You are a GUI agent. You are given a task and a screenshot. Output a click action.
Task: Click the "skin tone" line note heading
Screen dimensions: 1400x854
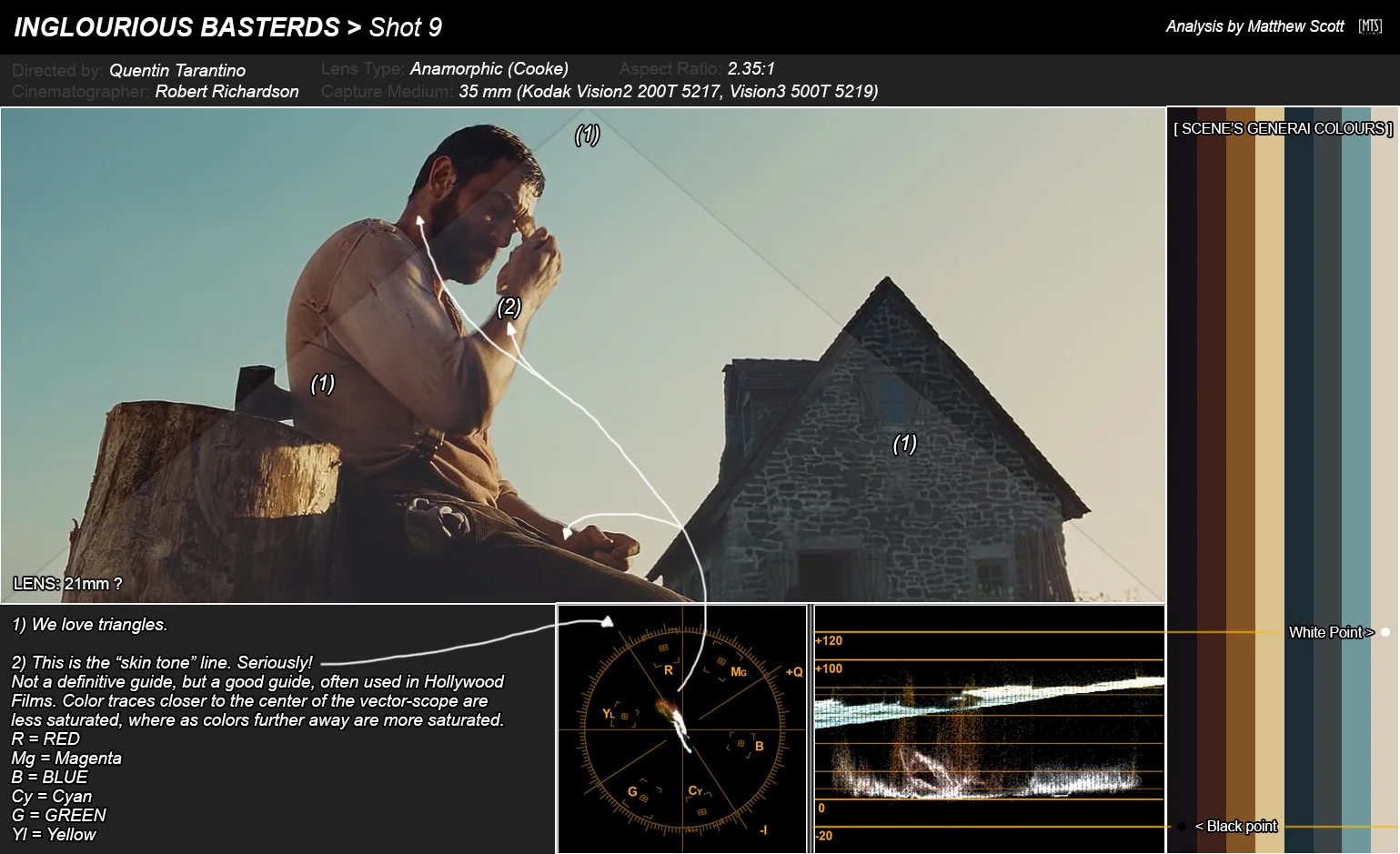[162, 663]
